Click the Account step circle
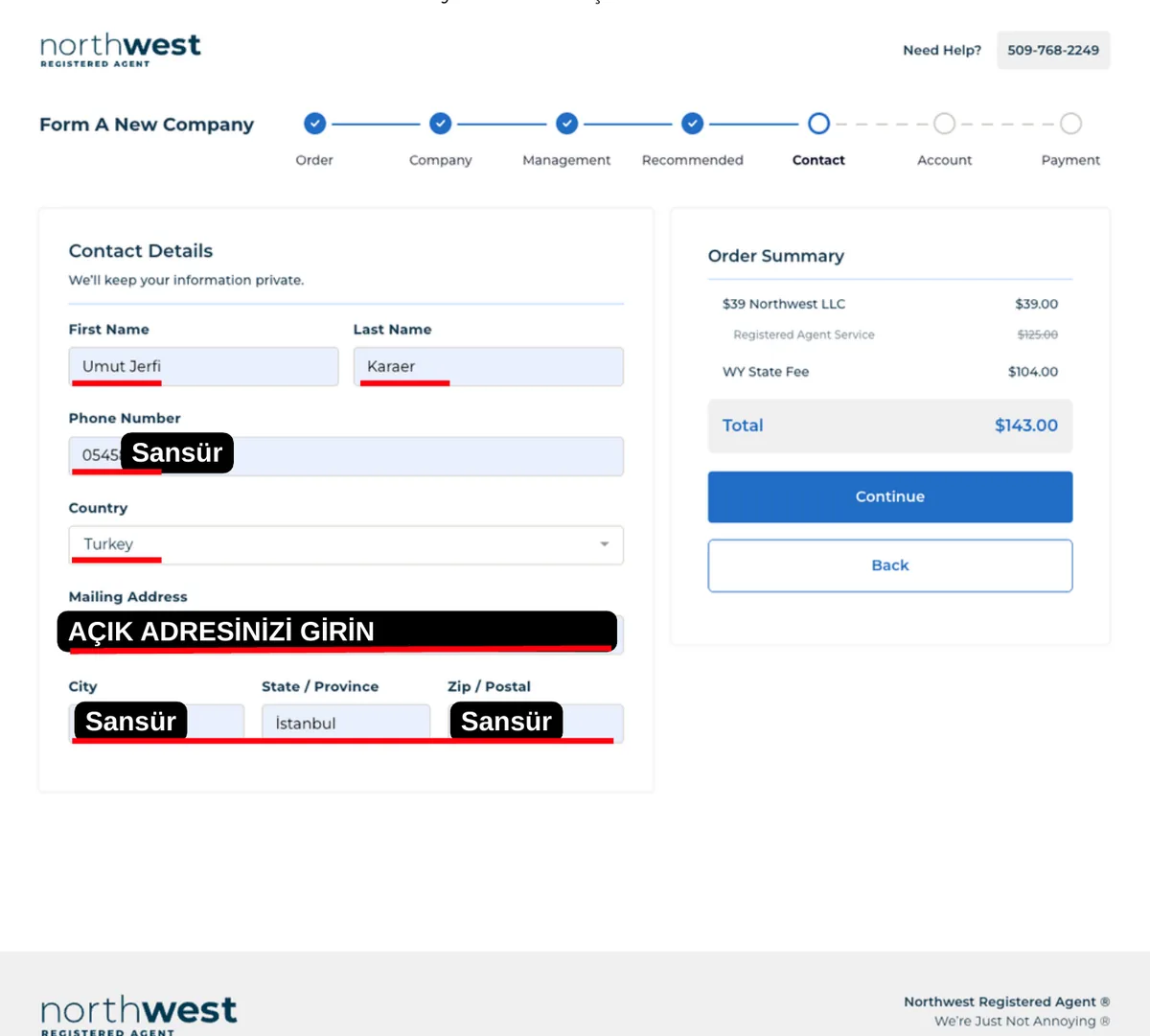The width and height of the screenshot is (1150, 1036). point(944,124)
